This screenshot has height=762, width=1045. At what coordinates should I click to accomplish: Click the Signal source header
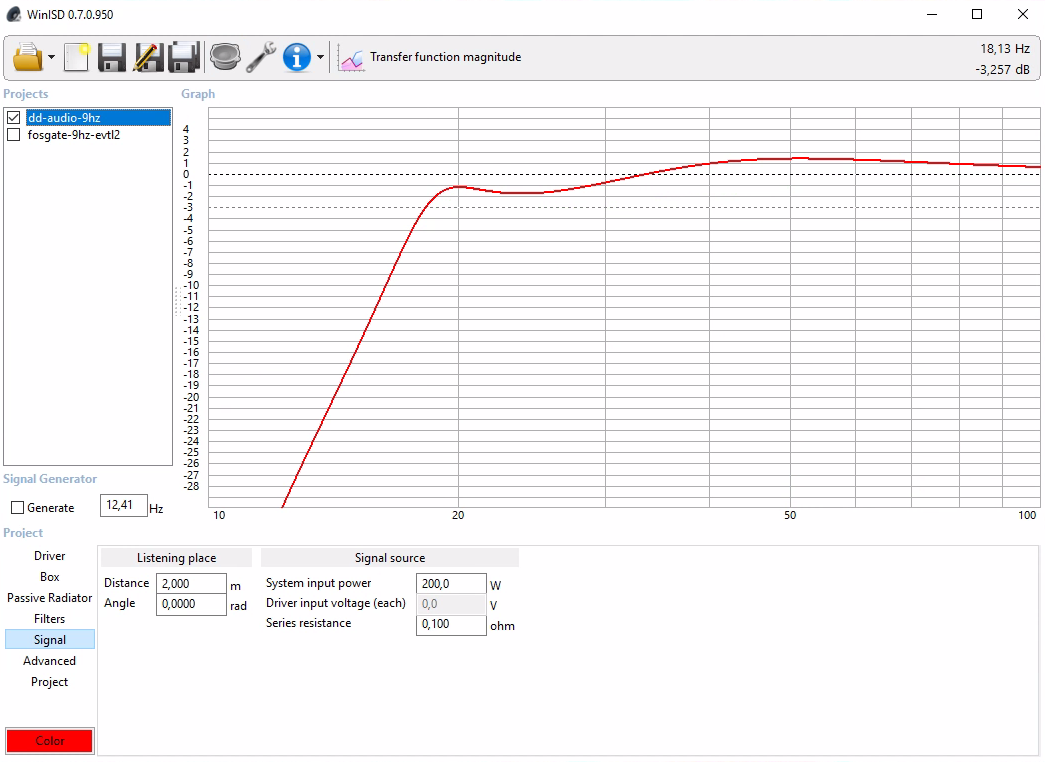390,558
